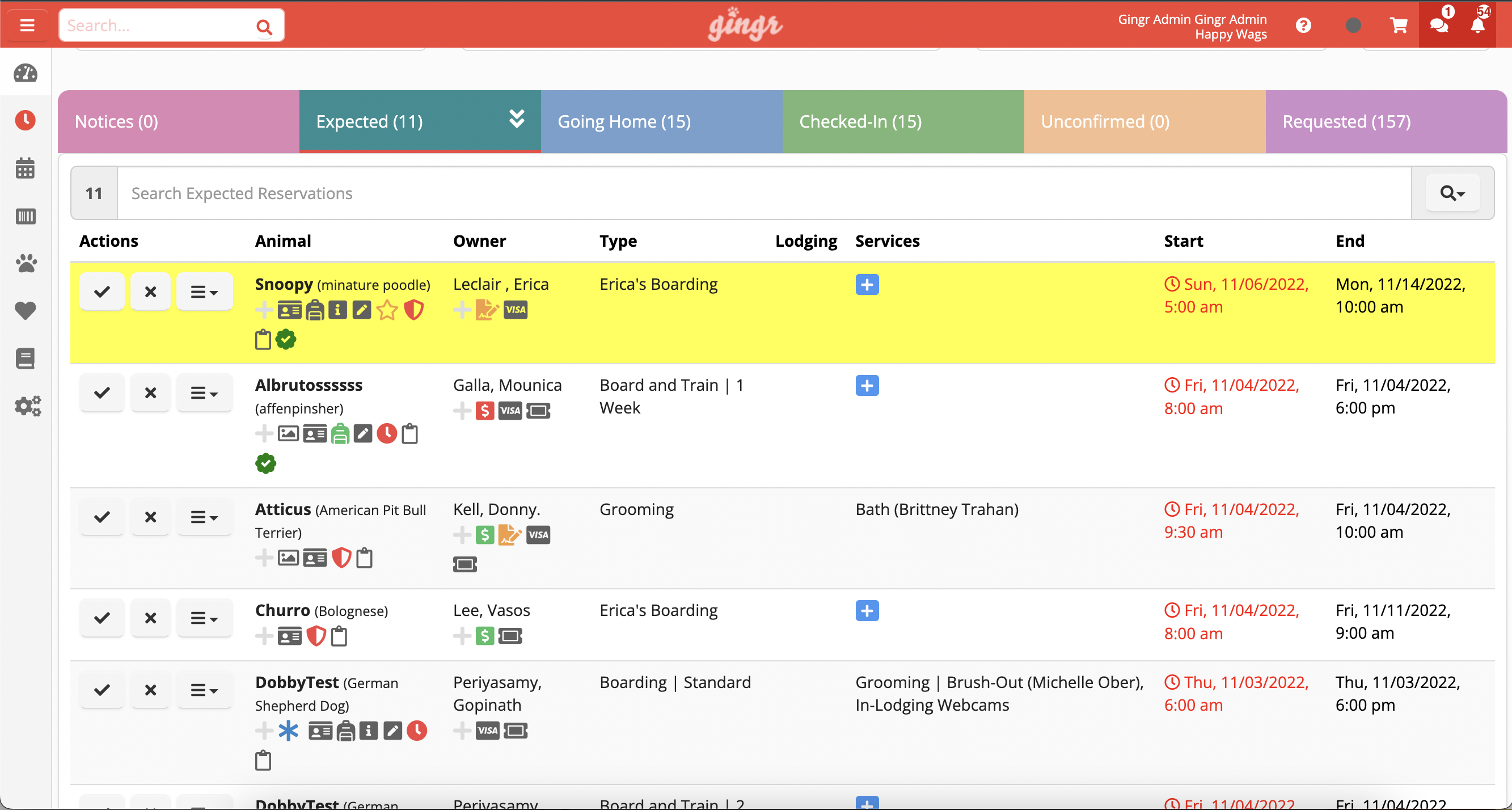Open the Requested reservations tab
This screenshot has height=810, width=1512.
coord(1346,121)
